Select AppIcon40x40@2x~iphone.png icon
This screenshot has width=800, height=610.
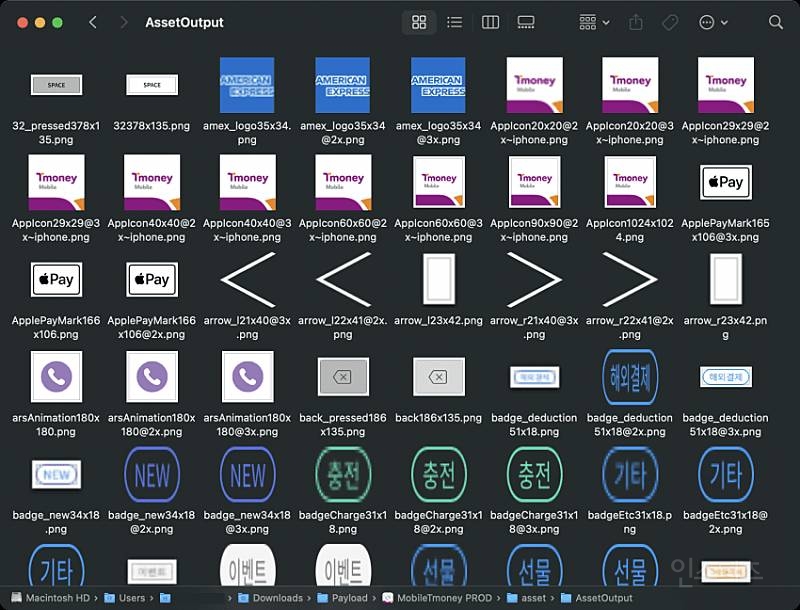coord(152,182)
